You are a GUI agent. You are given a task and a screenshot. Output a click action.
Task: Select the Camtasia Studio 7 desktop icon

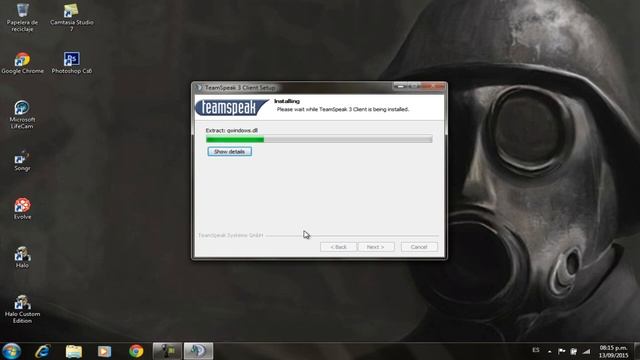[71, 18]
